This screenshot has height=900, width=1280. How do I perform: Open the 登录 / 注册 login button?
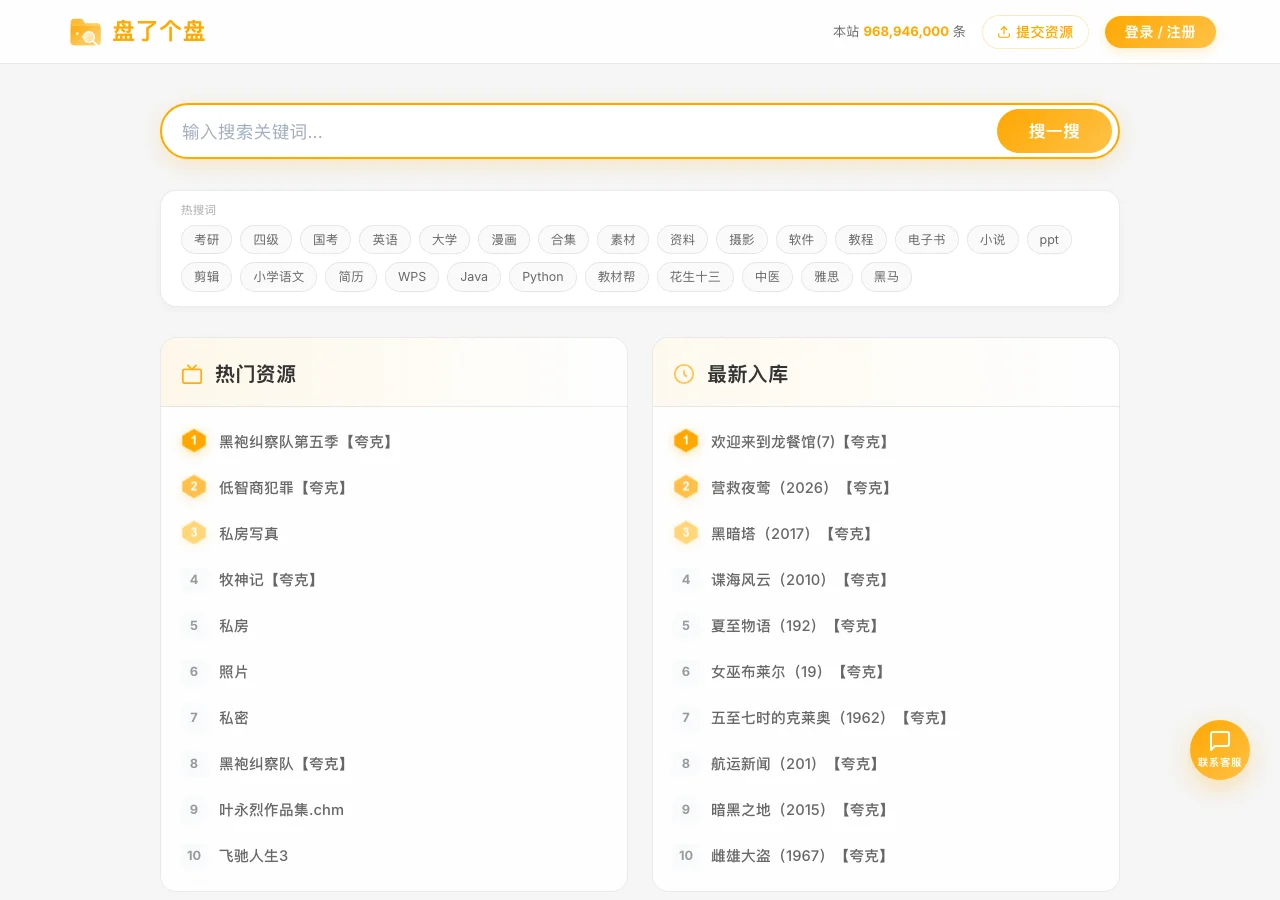(1160, 32)
